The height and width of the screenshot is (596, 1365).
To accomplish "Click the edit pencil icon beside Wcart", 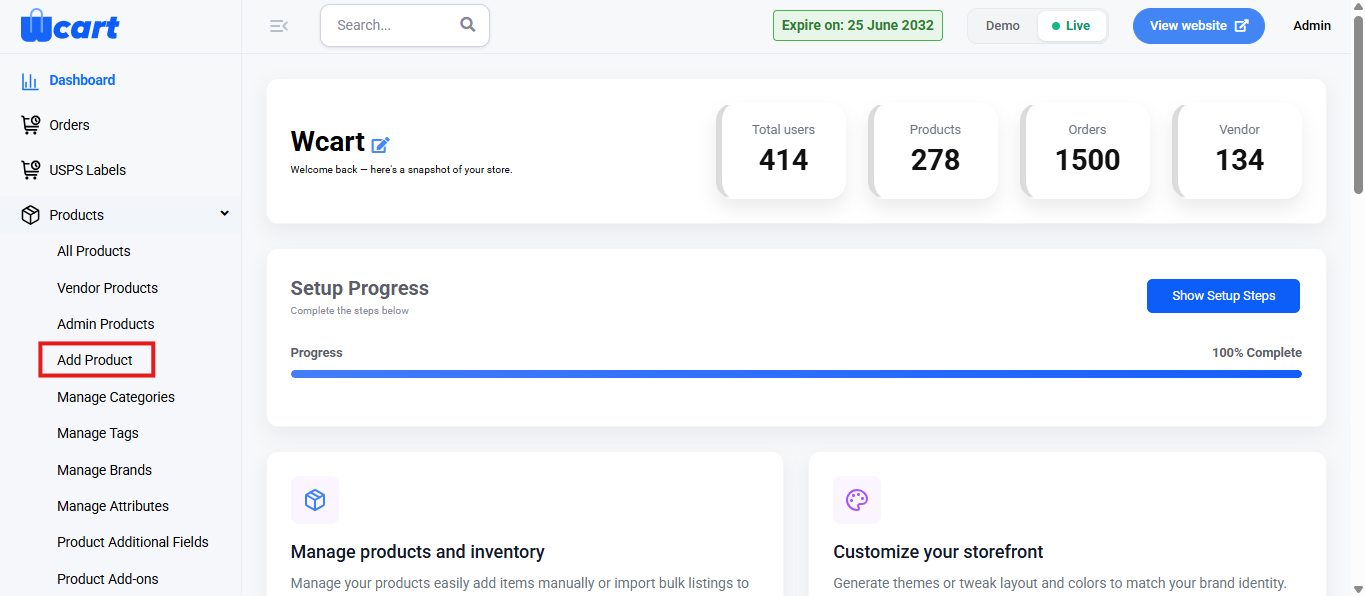I will pos(380,144).
